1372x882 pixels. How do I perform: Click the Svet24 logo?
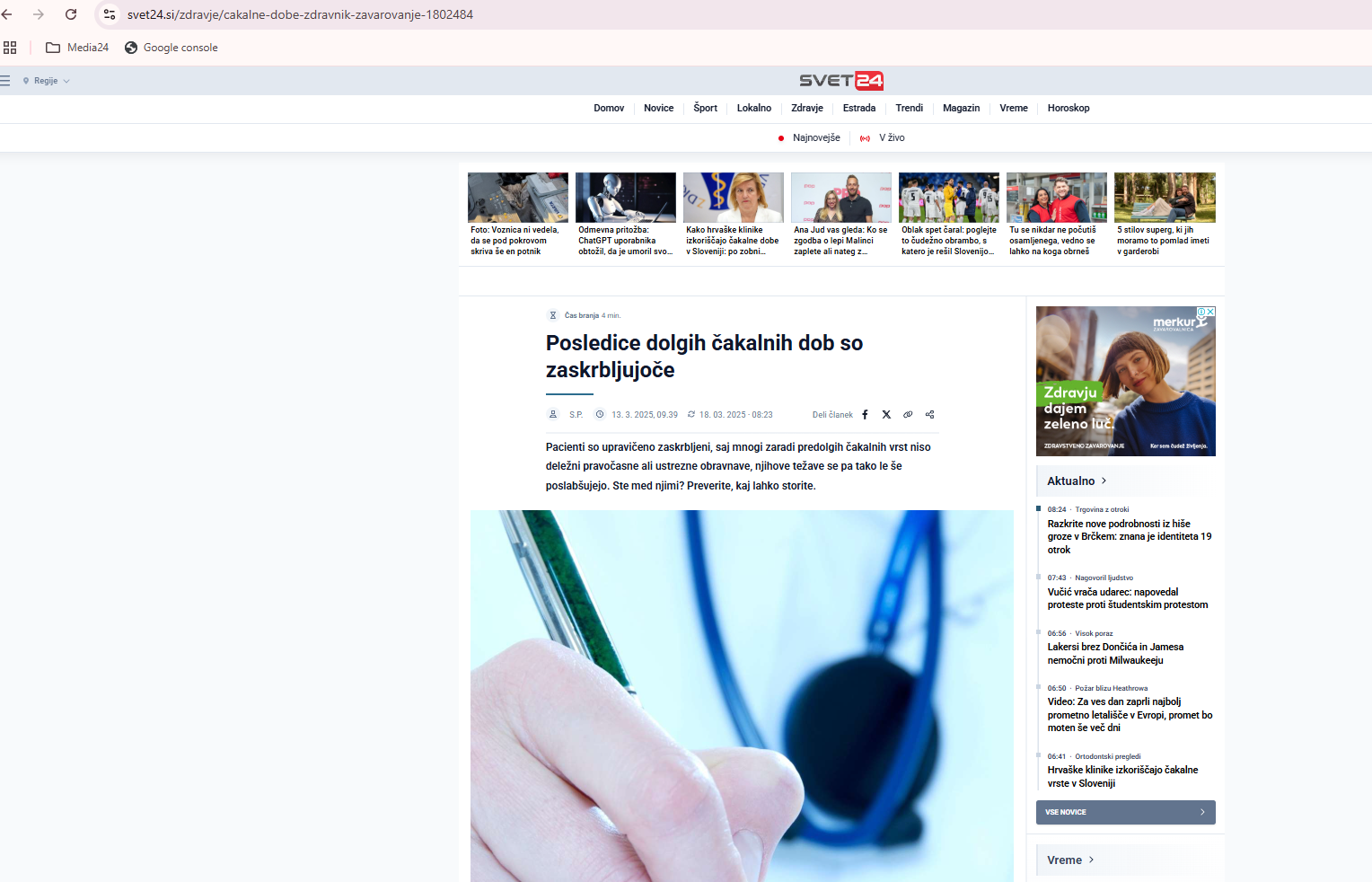841,81
